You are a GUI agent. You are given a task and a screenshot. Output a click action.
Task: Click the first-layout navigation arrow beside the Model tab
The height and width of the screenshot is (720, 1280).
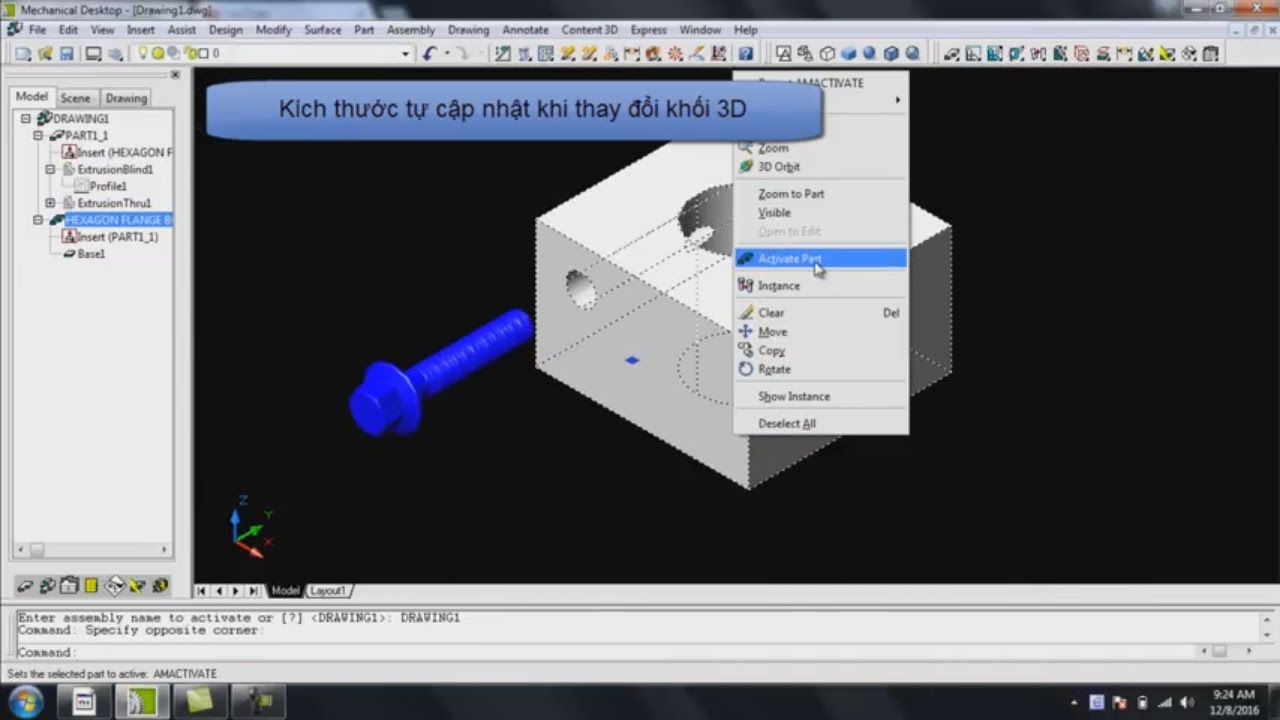click(202, 591)
